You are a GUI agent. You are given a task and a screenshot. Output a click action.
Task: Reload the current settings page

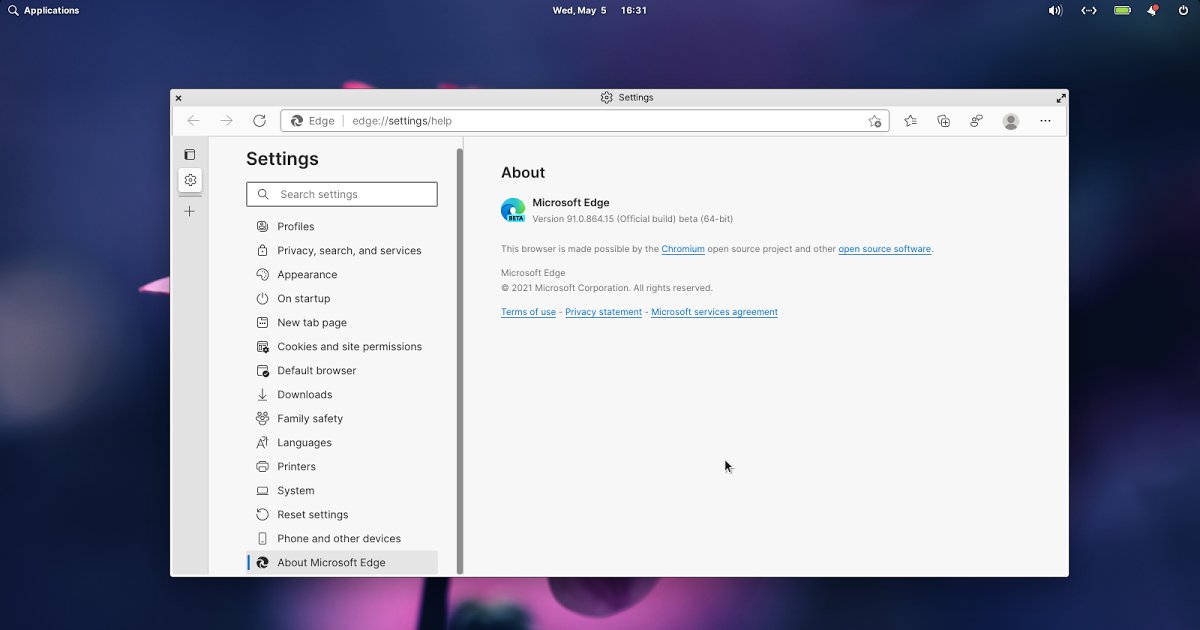[x=259, y=120]
